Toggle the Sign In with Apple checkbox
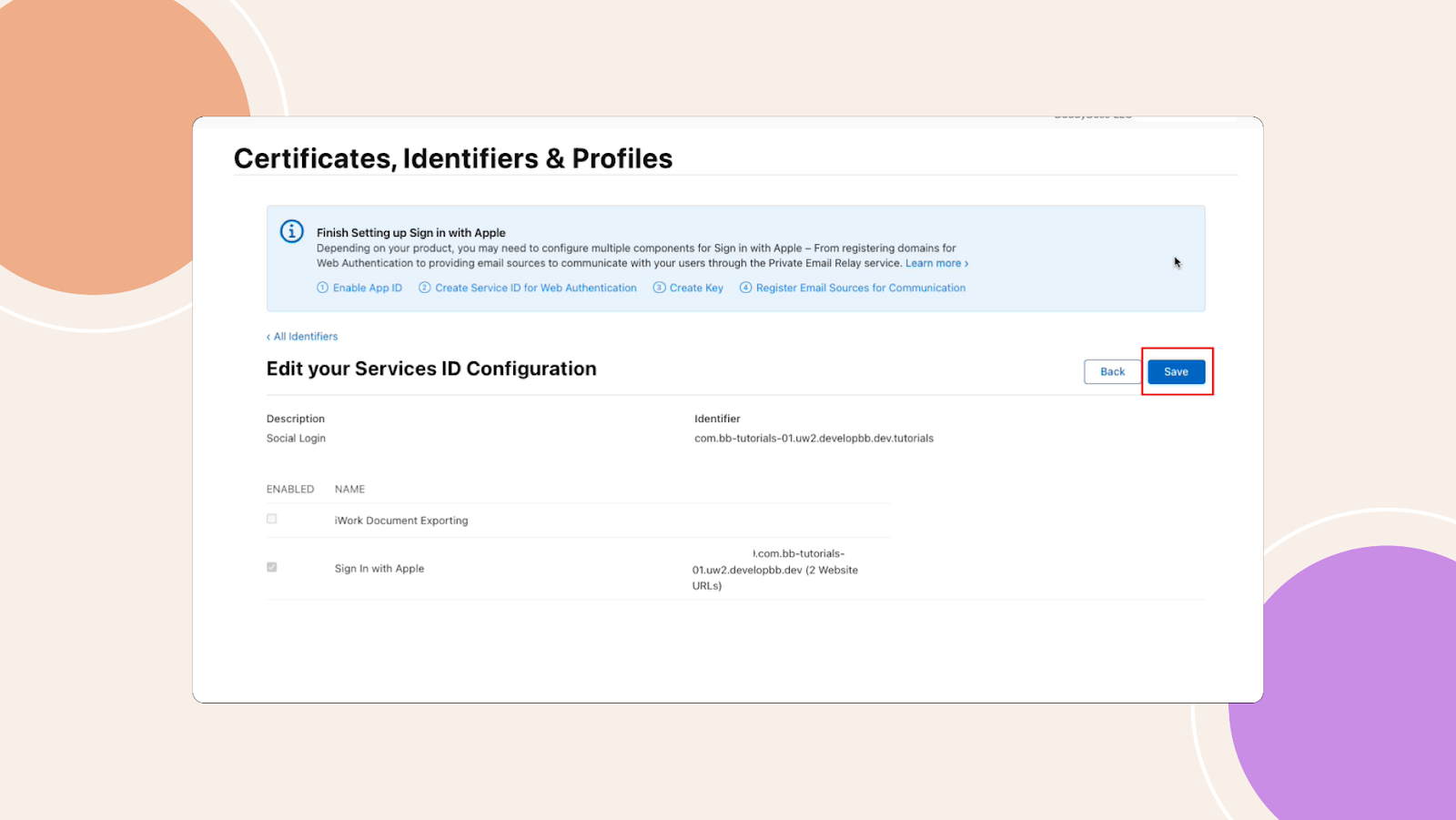This screenshot has width=1456, height=820. [x=271, y=567]
